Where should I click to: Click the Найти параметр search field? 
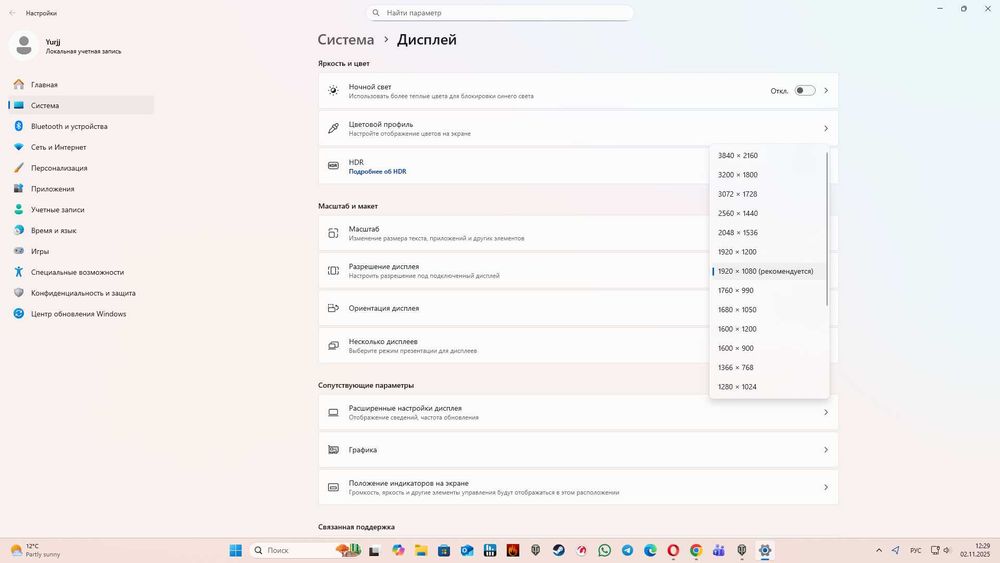pos(500,13)
